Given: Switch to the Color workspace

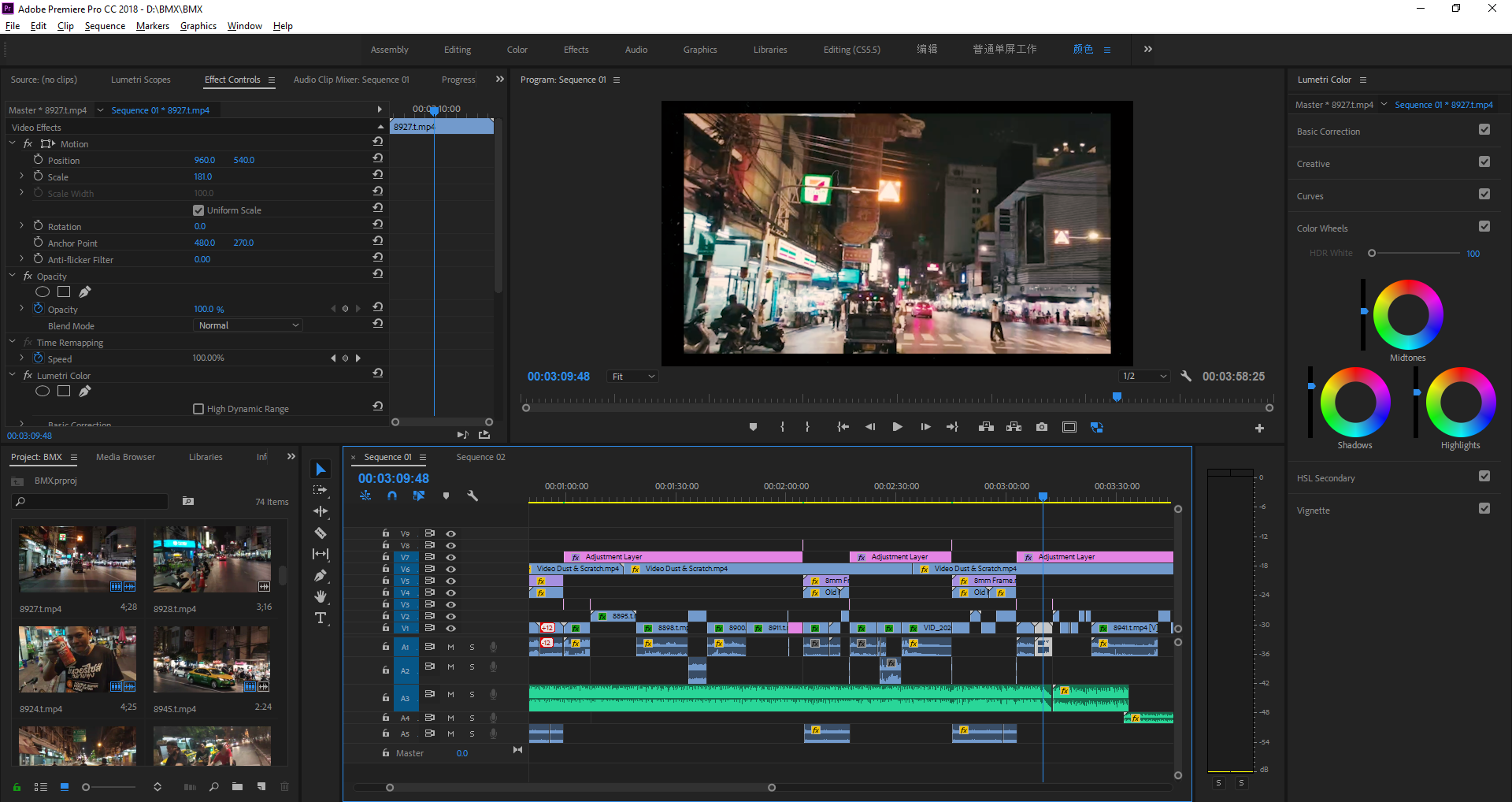Looking at the screenshot, I should pyautogui.click(x=517, y=50).
